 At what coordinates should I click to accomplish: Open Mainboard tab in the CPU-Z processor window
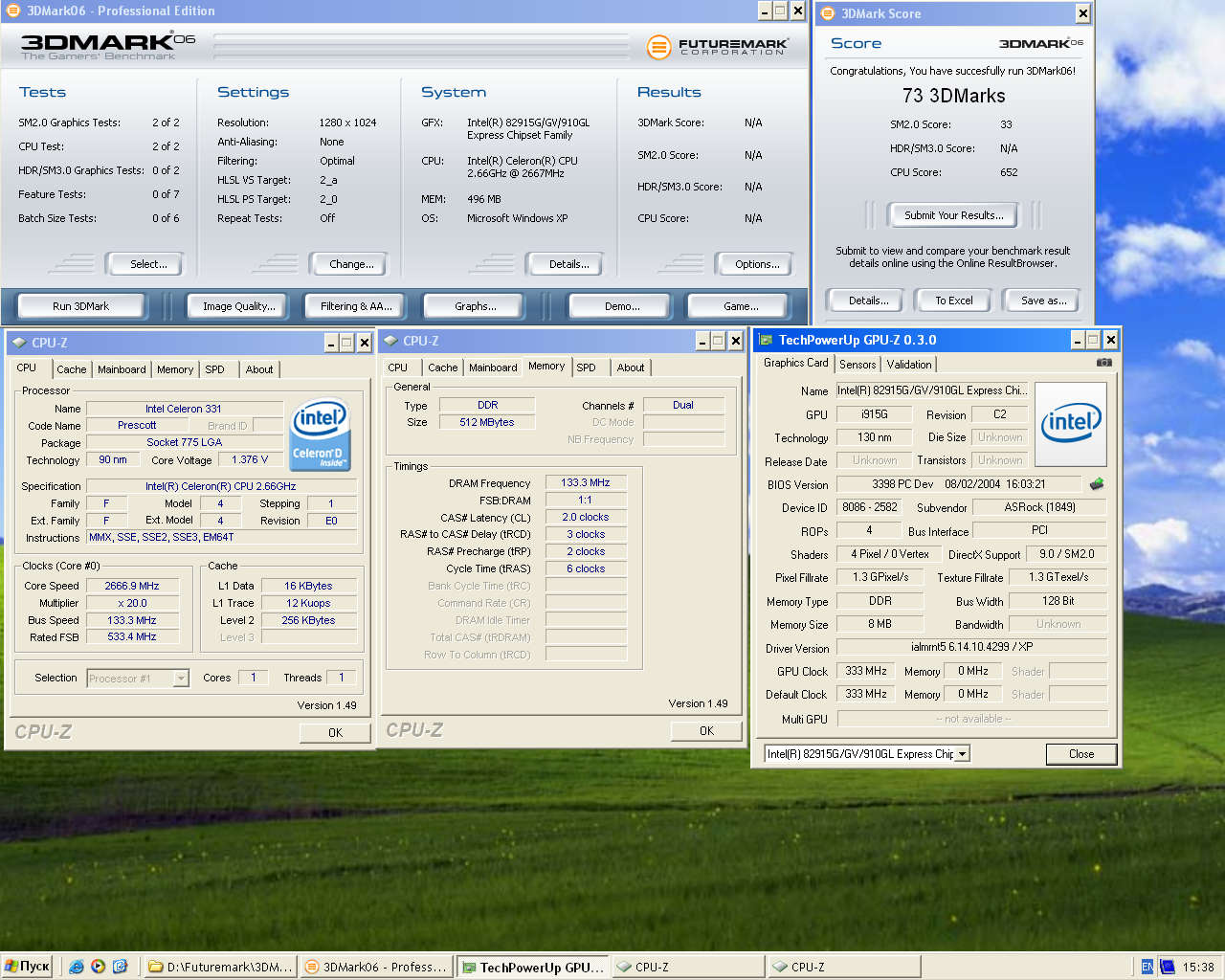(x=122, y=369)
